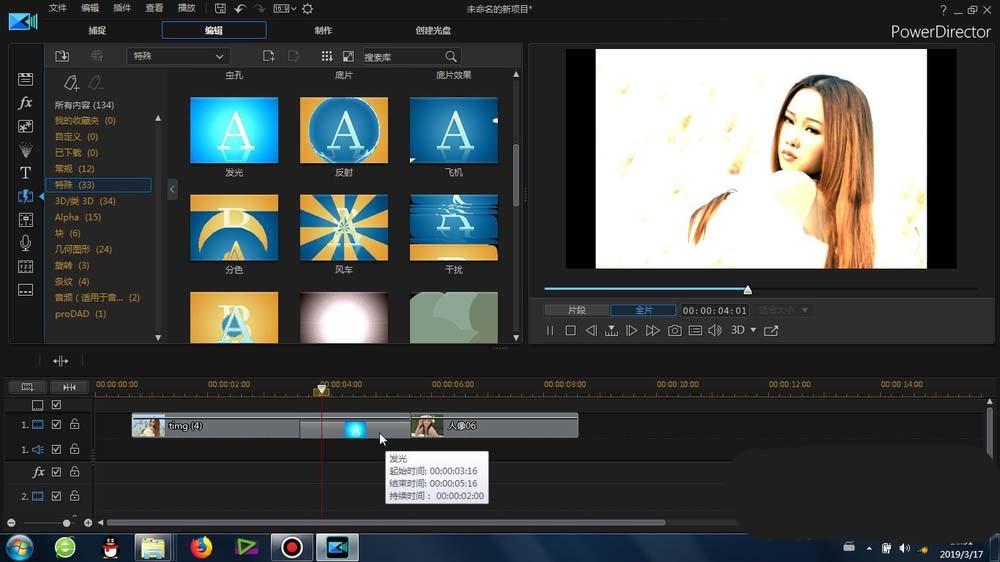Open the Title room (T icon)

pyautogui.click(x=25, y=173)
